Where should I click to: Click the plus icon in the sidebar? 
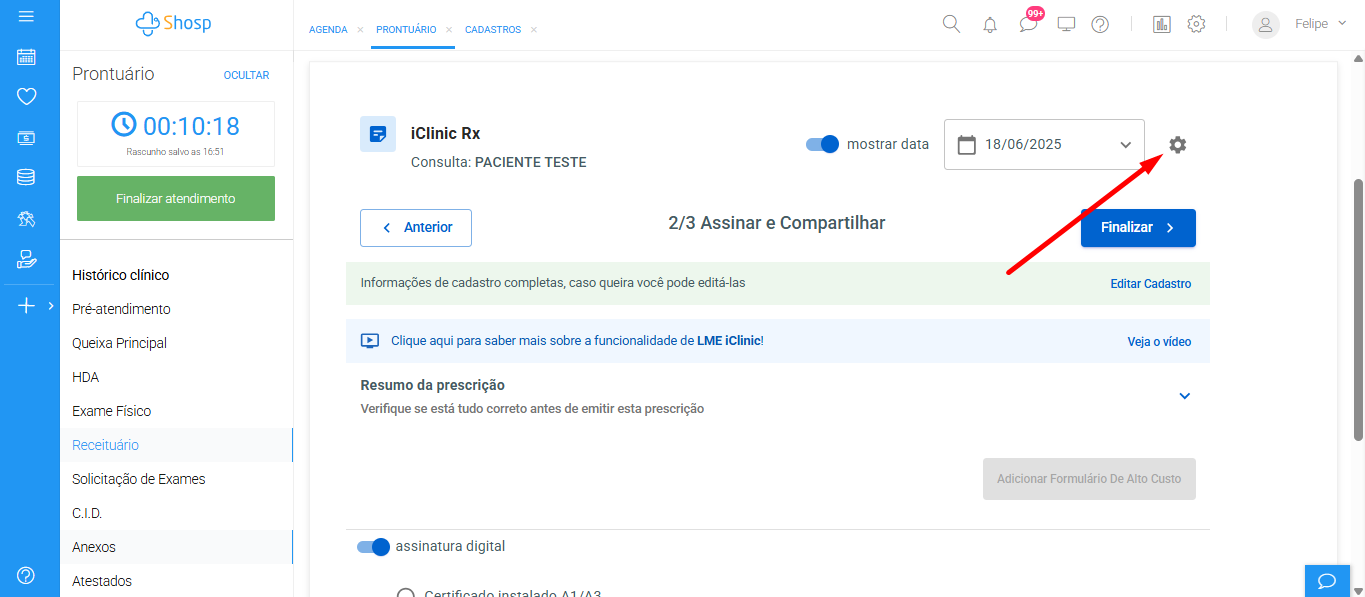click(27, 306)
